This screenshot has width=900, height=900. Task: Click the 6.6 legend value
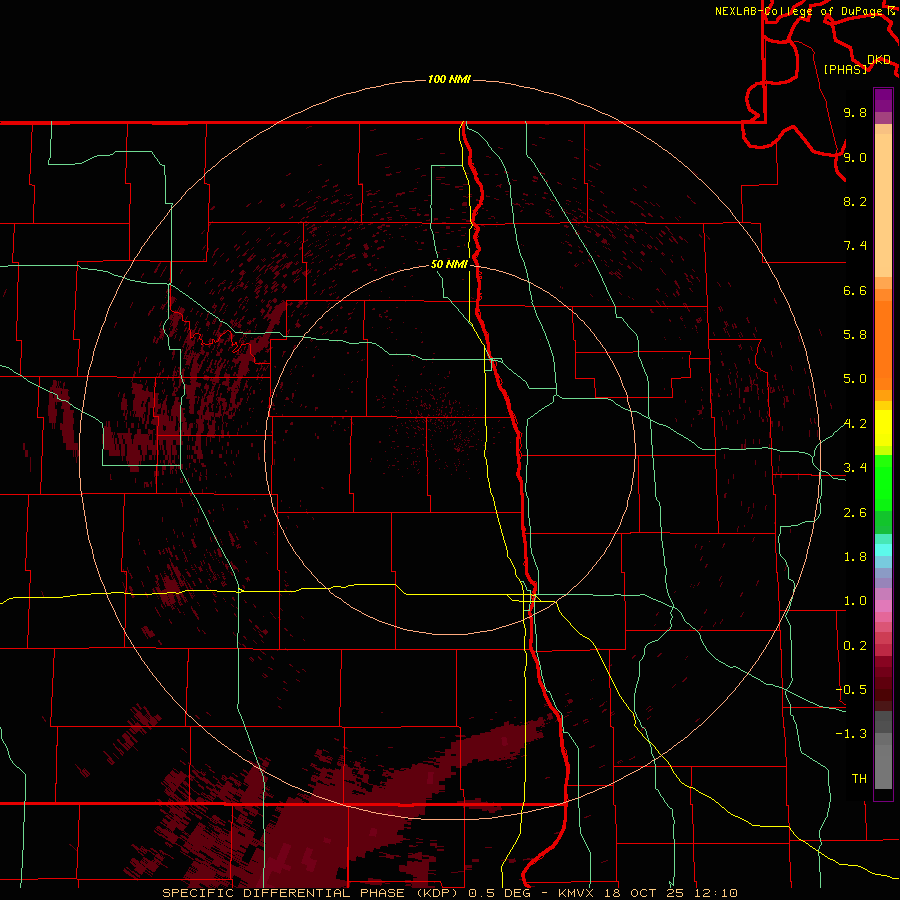click(x=855, y=290)
